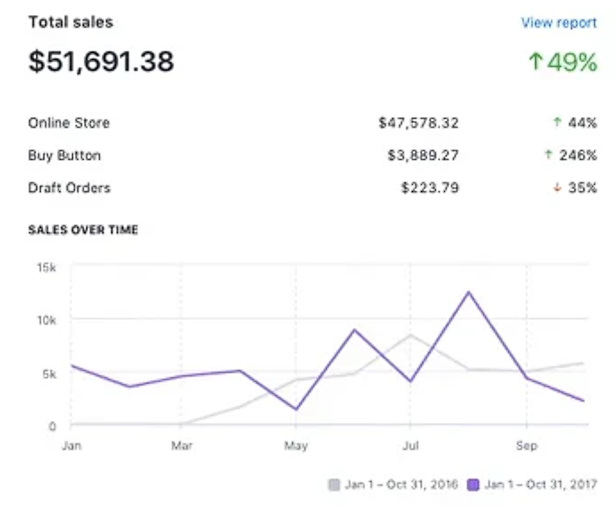Select the gray 2016 legend swatch
Viewport: 616px width, 506px height.
coord(334,485)
